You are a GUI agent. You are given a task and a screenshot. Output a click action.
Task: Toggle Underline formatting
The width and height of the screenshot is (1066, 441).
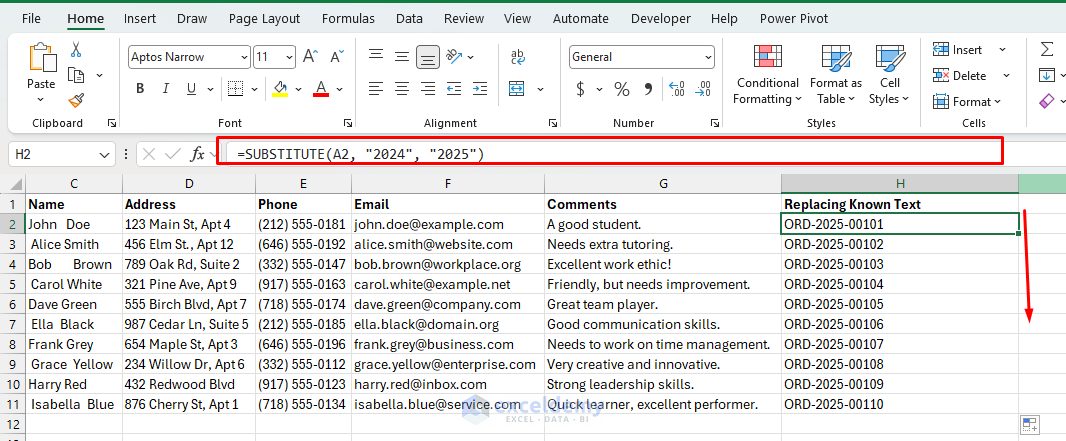tap(191, 88)
